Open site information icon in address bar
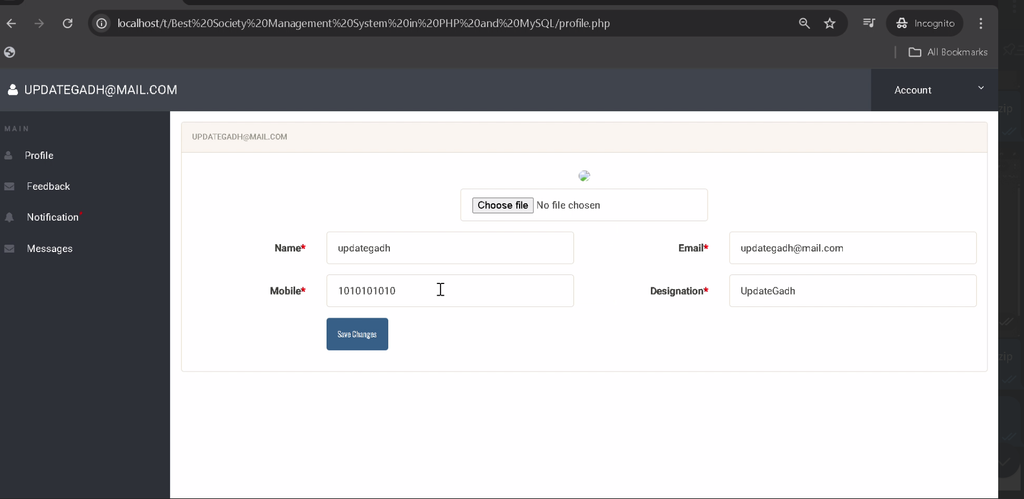 pyautogui.click(x=102, y=24)
